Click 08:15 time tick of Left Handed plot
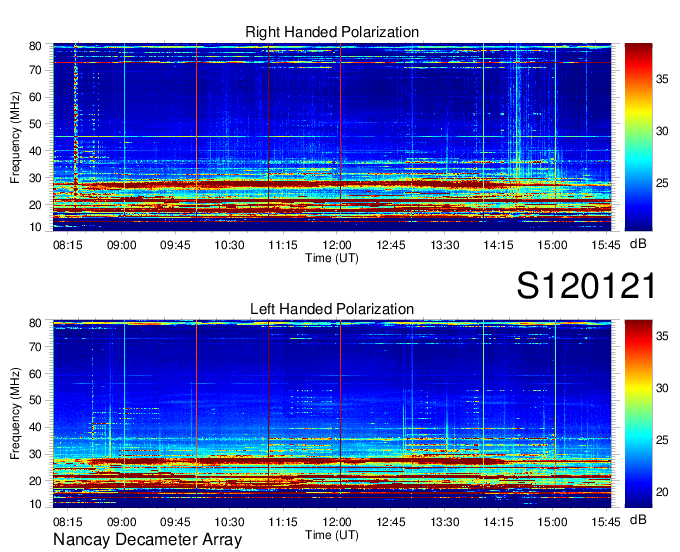The image size is (680, 552). [68, 522]
